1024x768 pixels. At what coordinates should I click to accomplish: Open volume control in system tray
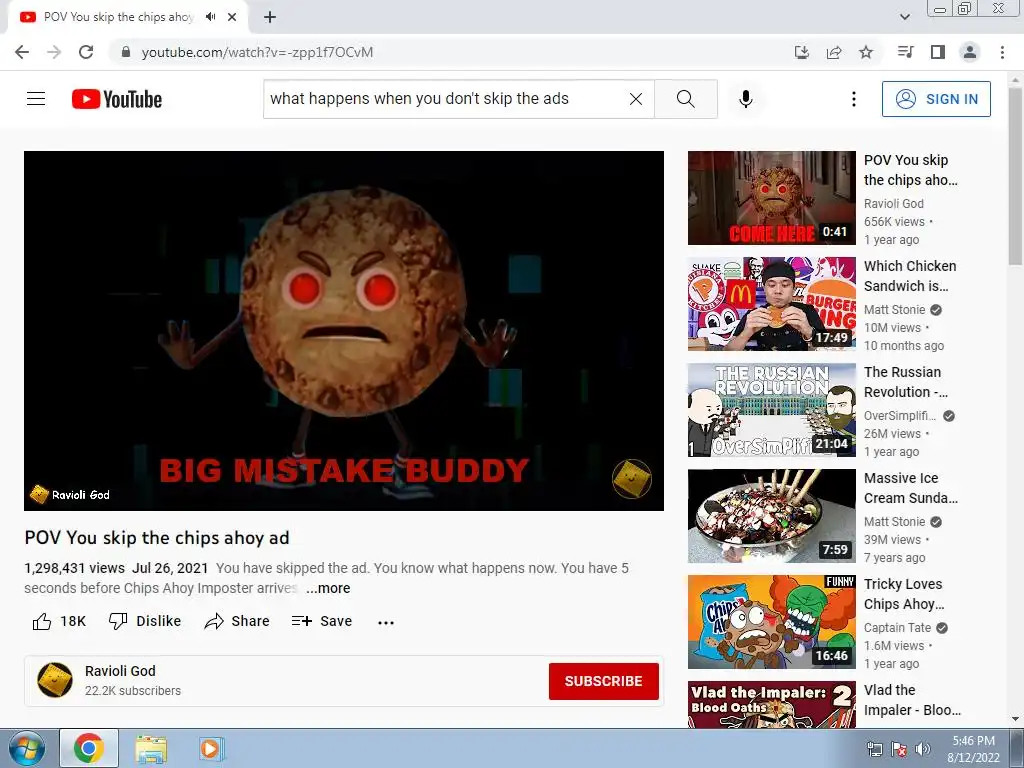(x=923, y=748)
